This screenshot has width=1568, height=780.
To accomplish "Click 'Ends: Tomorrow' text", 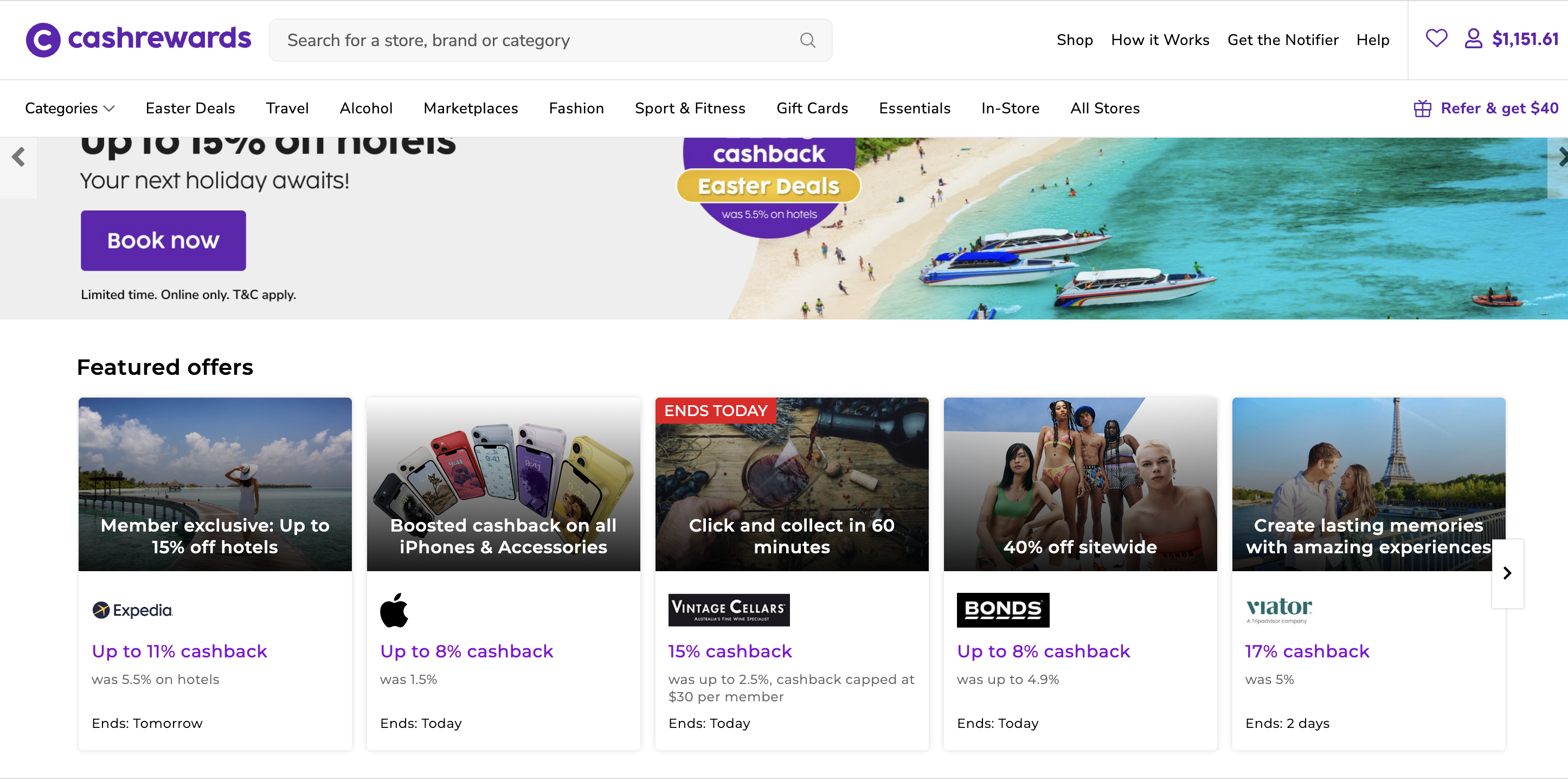I will pos(147,723).
